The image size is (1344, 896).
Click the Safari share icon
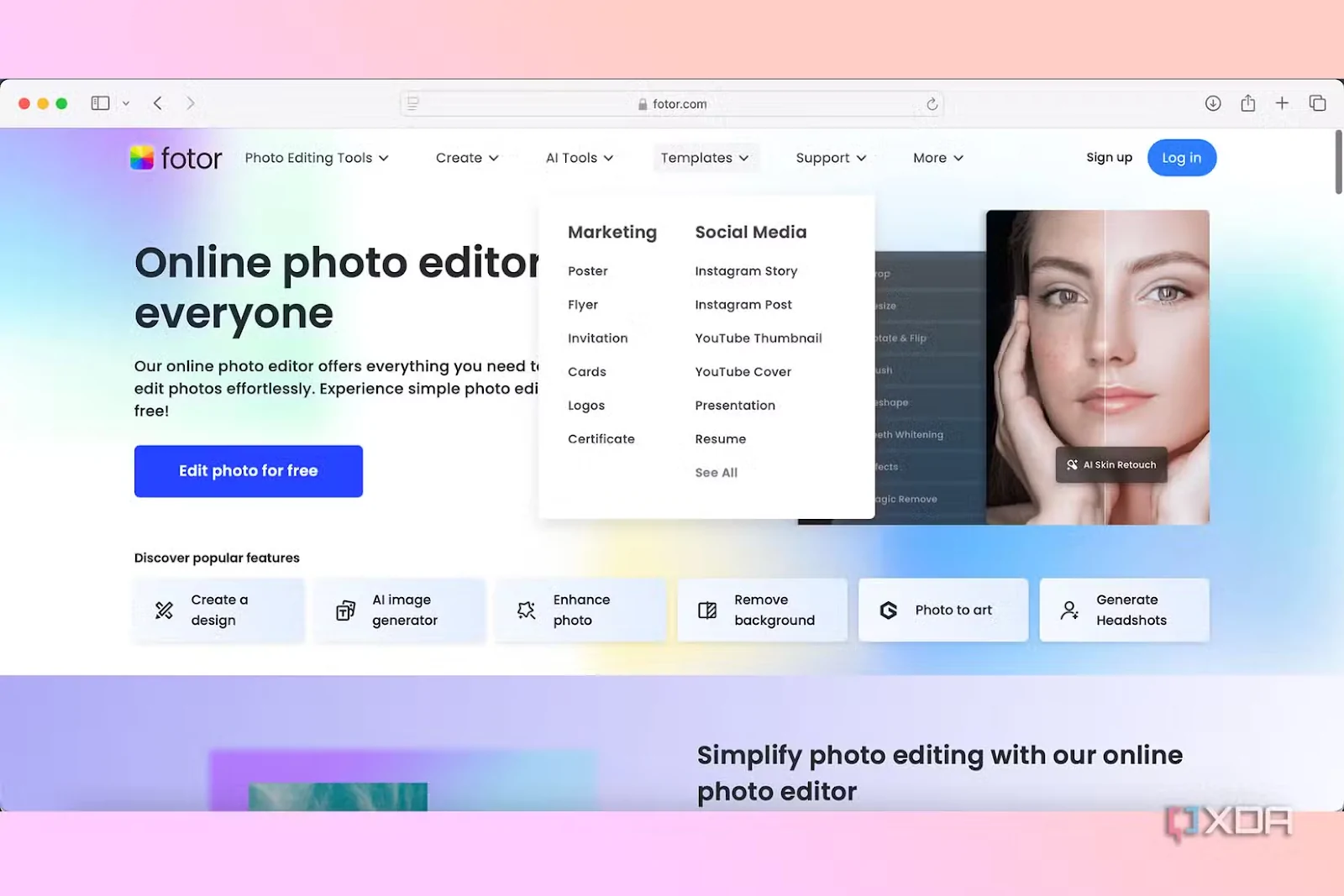tap(1247, 102)
